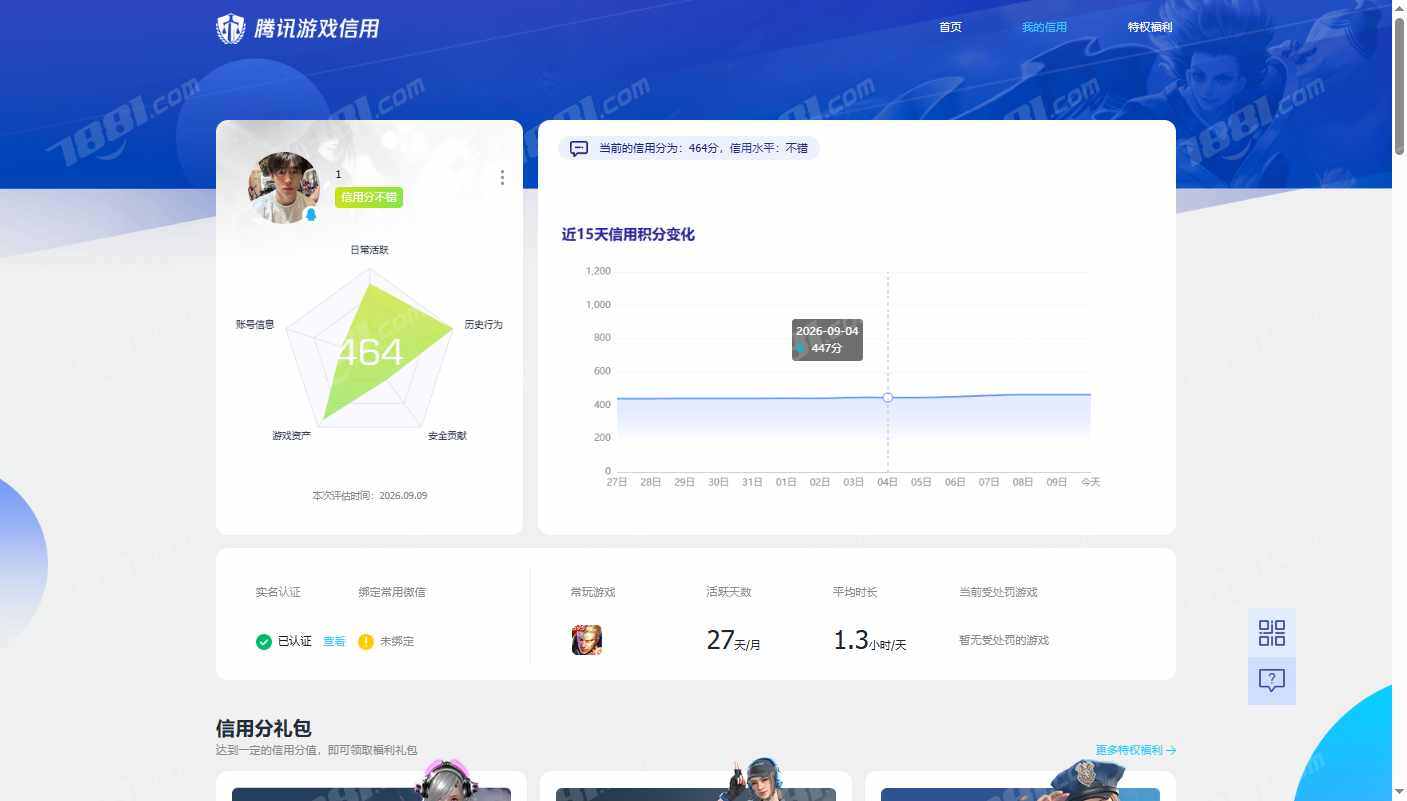Open the QR code floating button
The width and height of the screenshot is (1407, 801).
[1272, 633]
